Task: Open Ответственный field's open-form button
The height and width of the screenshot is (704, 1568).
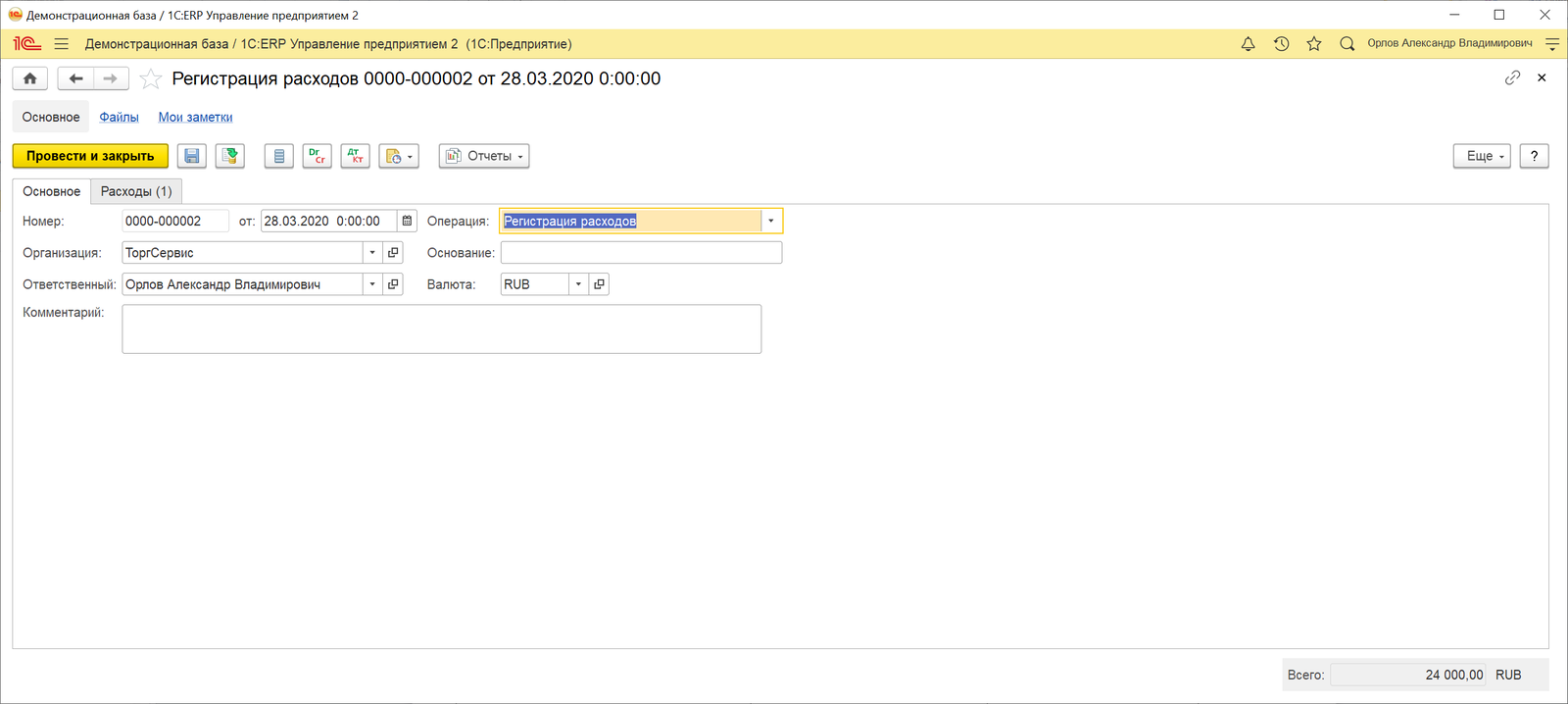Action: click(x=393, y=284)
